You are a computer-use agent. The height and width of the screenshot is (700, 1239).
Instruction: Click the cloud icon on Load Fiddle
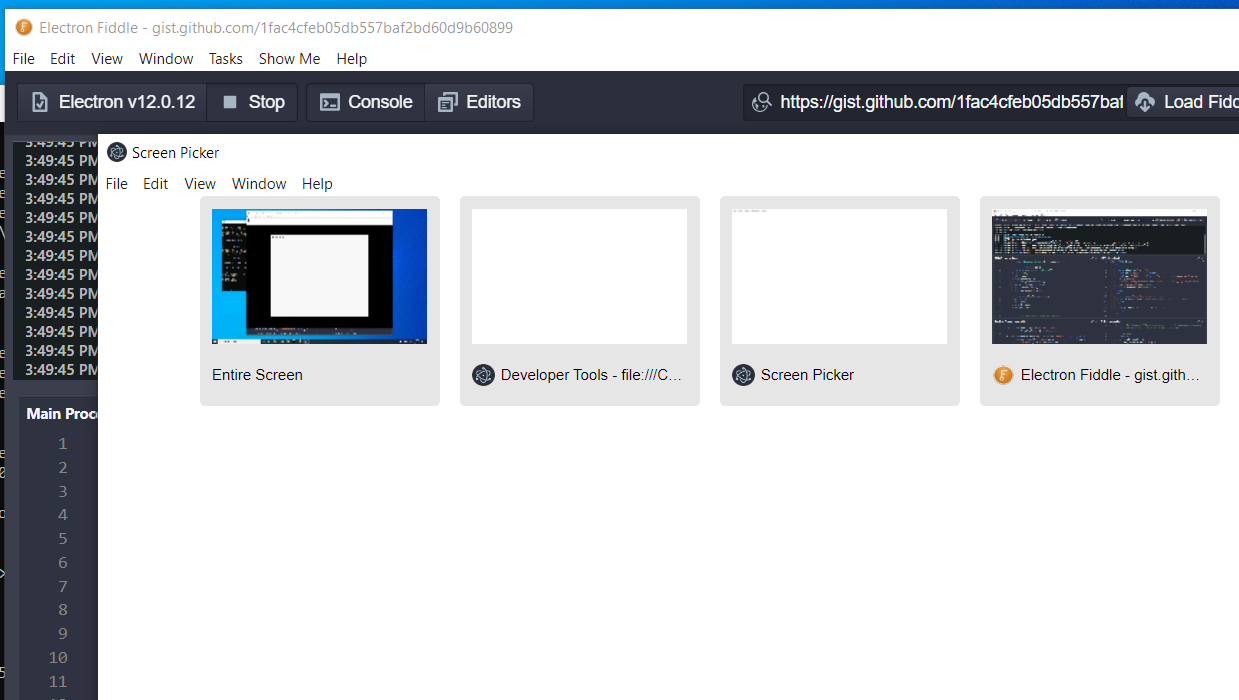pyautogui.click(x=1144, y=101)
